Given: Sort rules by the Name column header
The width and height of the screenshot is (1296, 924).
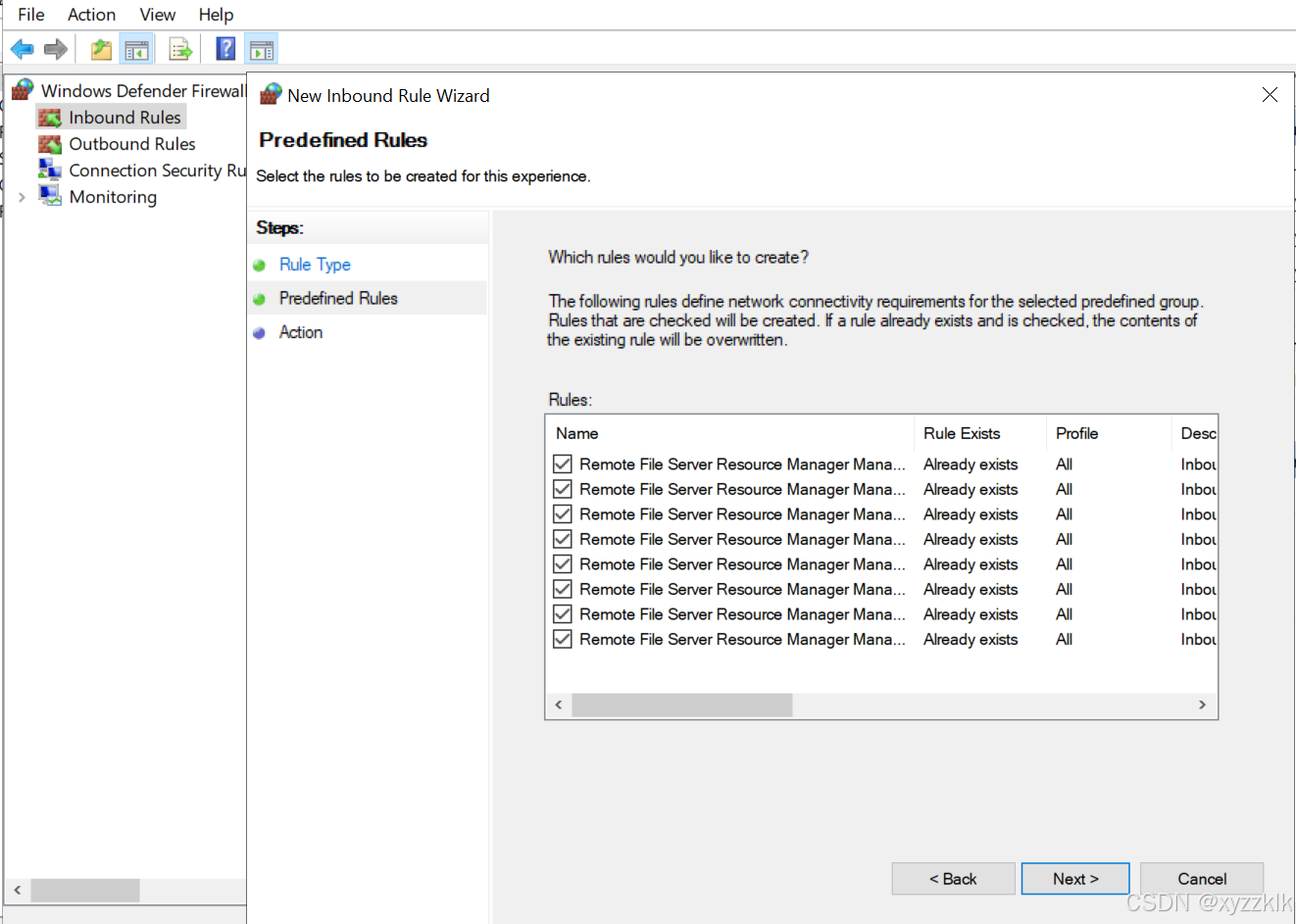Looking at the screenshot, I should [729, 433].
